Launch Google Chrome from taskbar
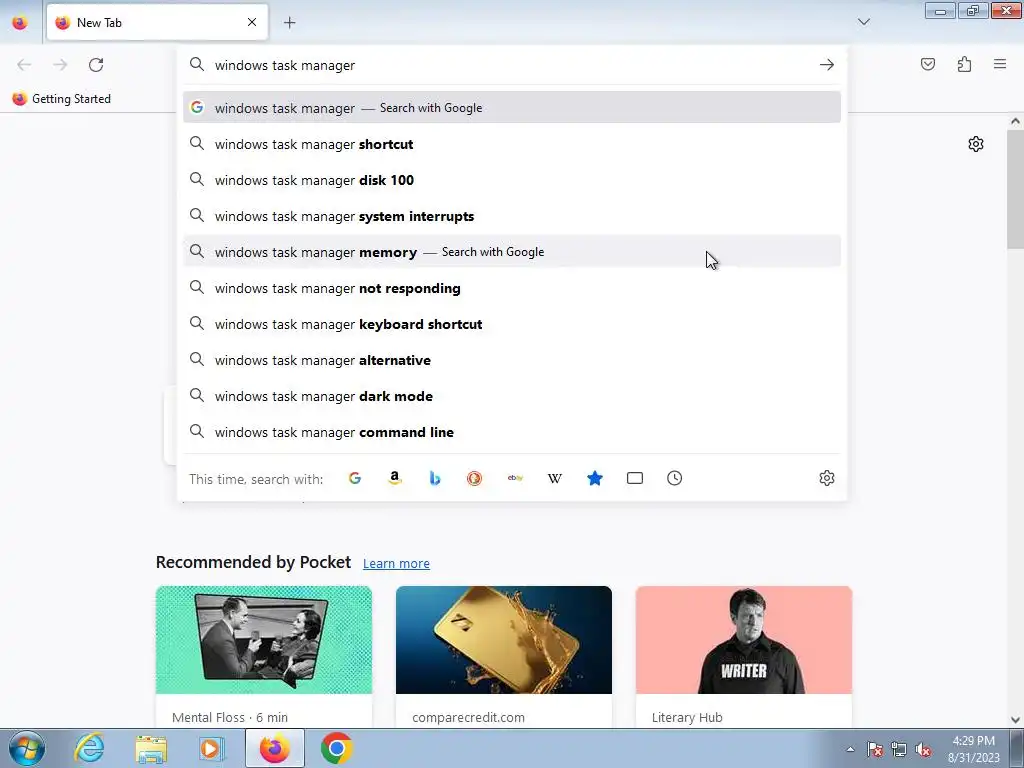1024x768 pixels. click(336, 748)
